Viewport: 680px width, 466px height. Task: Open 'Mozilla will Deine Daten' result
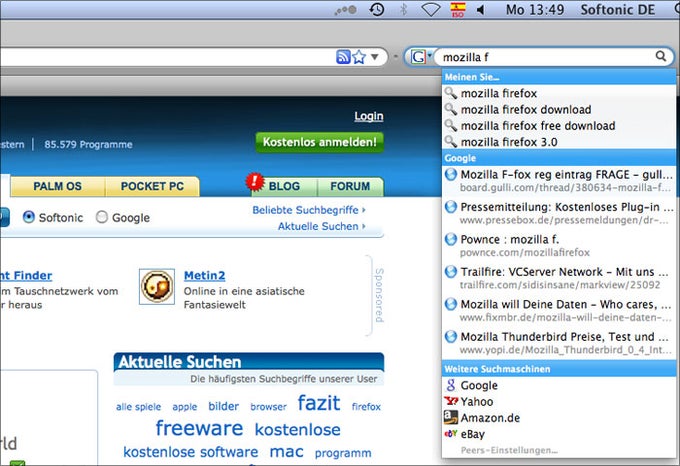[x=559, y=311]
